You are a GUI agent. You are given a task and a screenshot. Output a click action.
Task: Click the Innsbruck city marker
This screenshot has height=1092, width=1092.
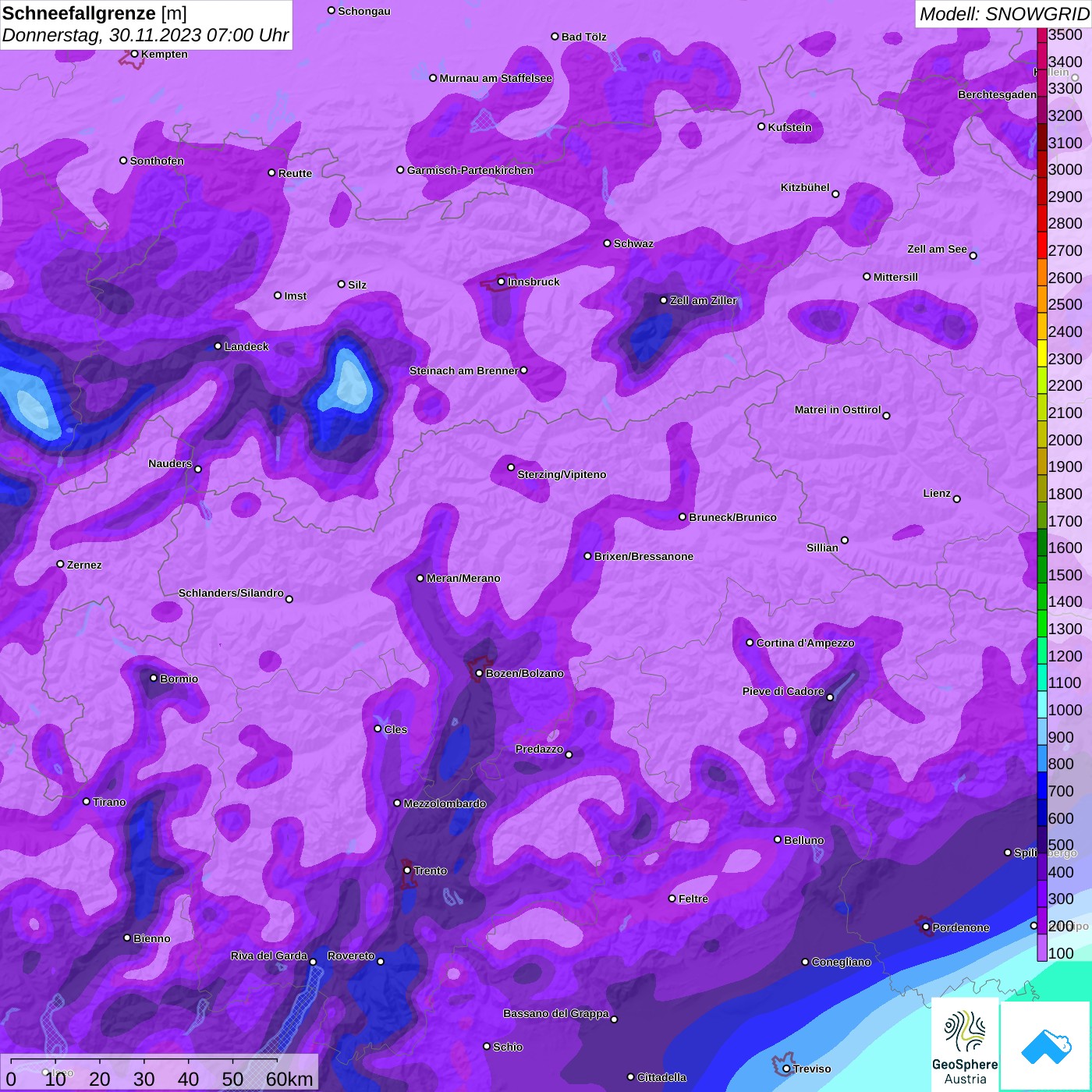point(502,282)
